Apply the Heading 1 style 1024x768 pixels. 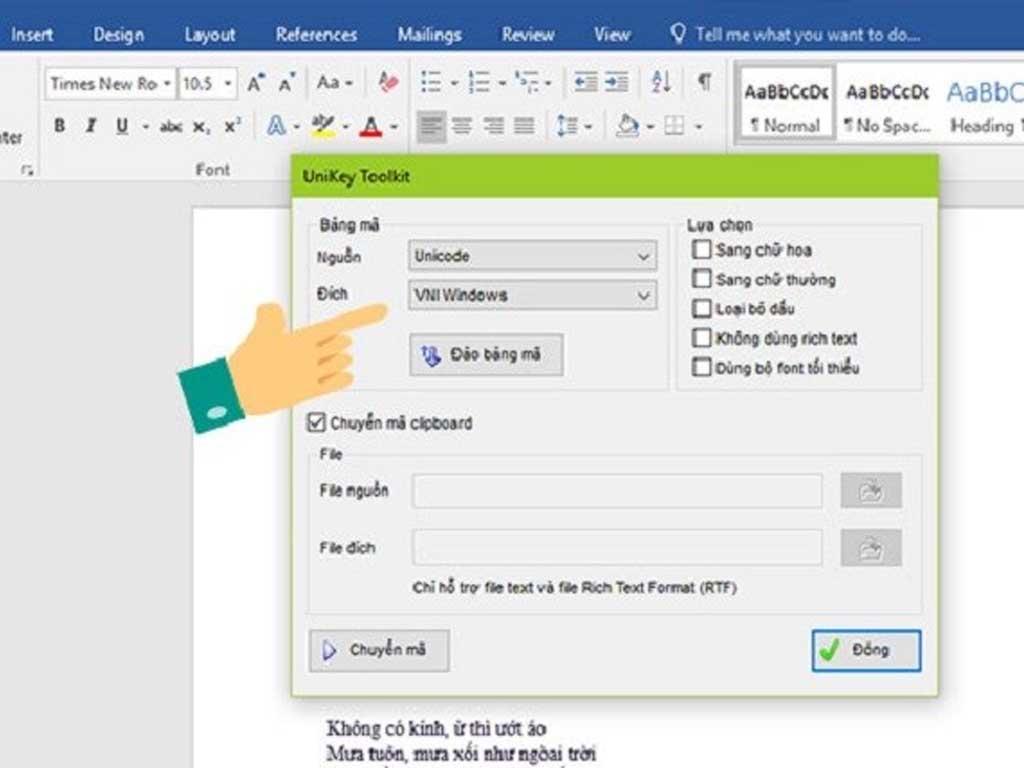click(x=984, y=103)
